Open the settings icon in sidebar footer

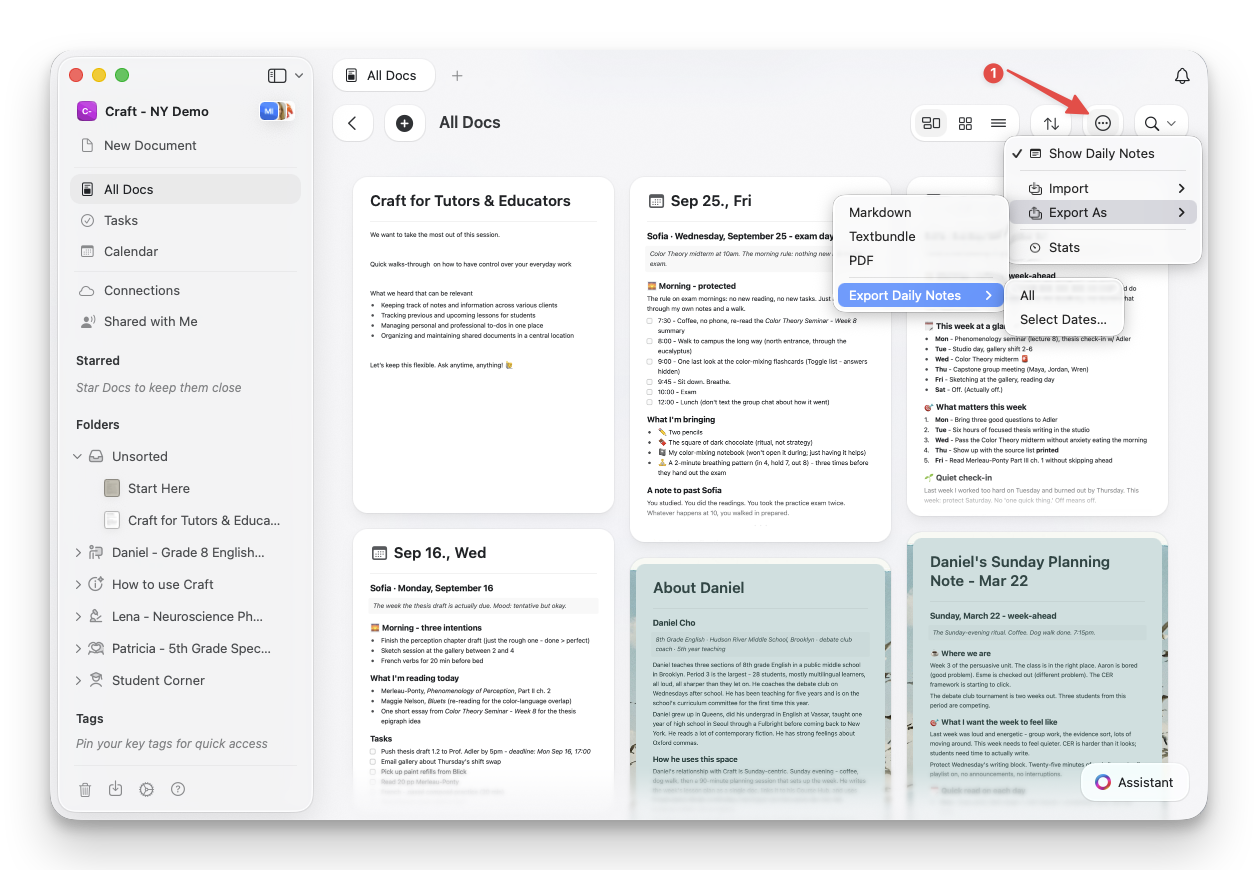[147, 789]
